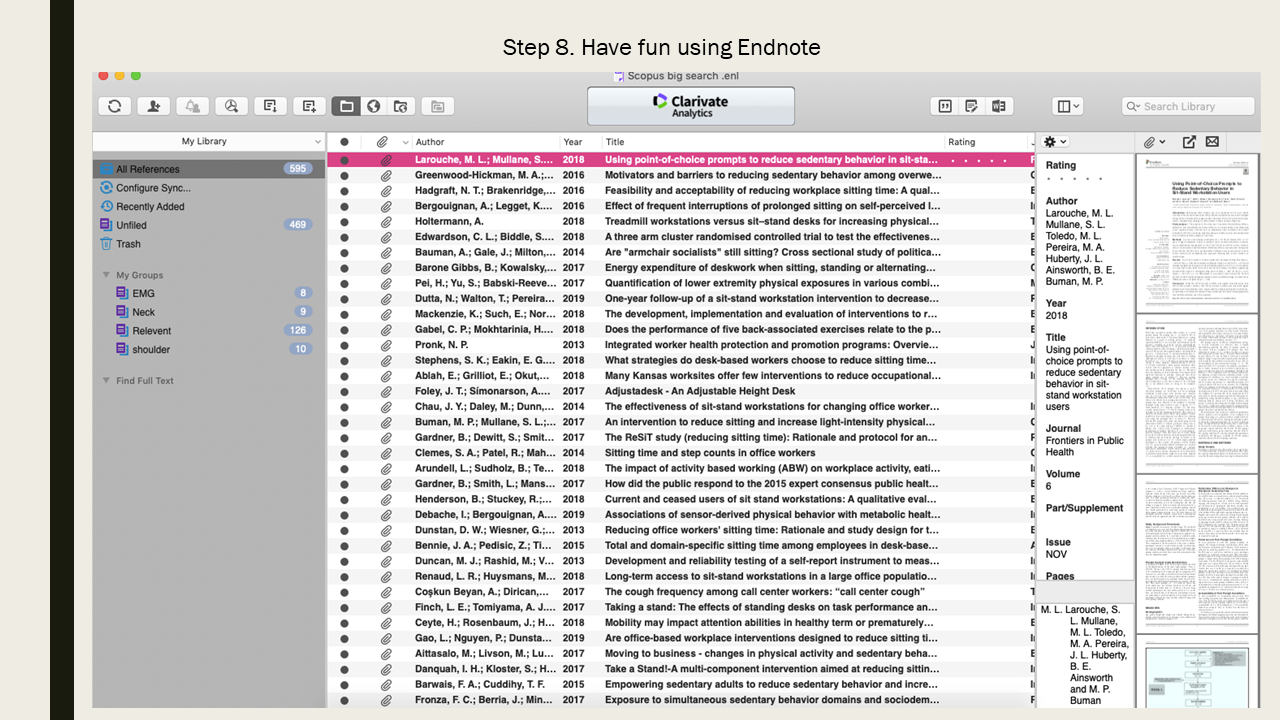Click the Import References arrow-down icon

pyautogui.click(x=270, y=106)
